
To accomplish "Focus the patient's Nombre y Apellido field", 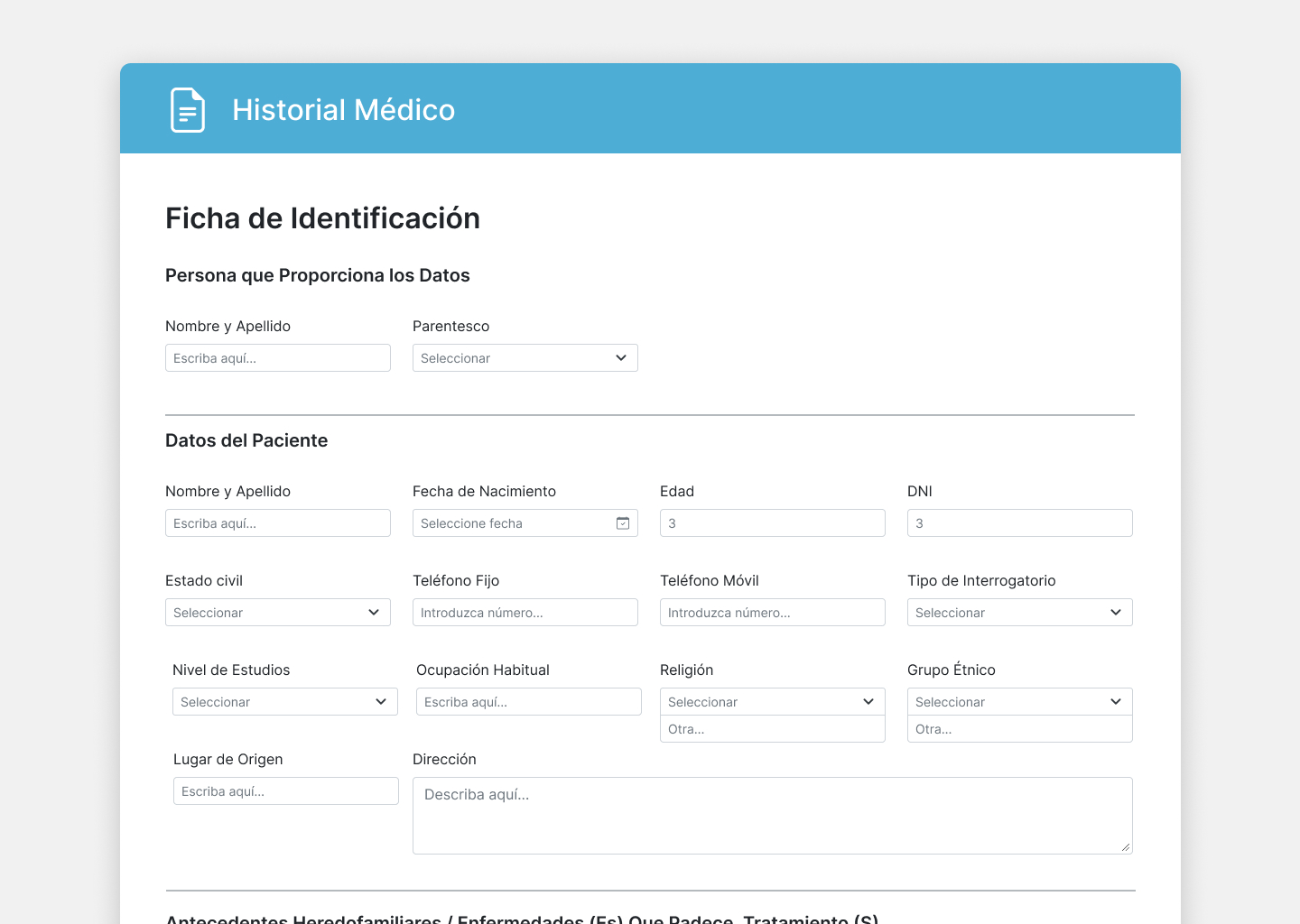I will click(277, 523).
